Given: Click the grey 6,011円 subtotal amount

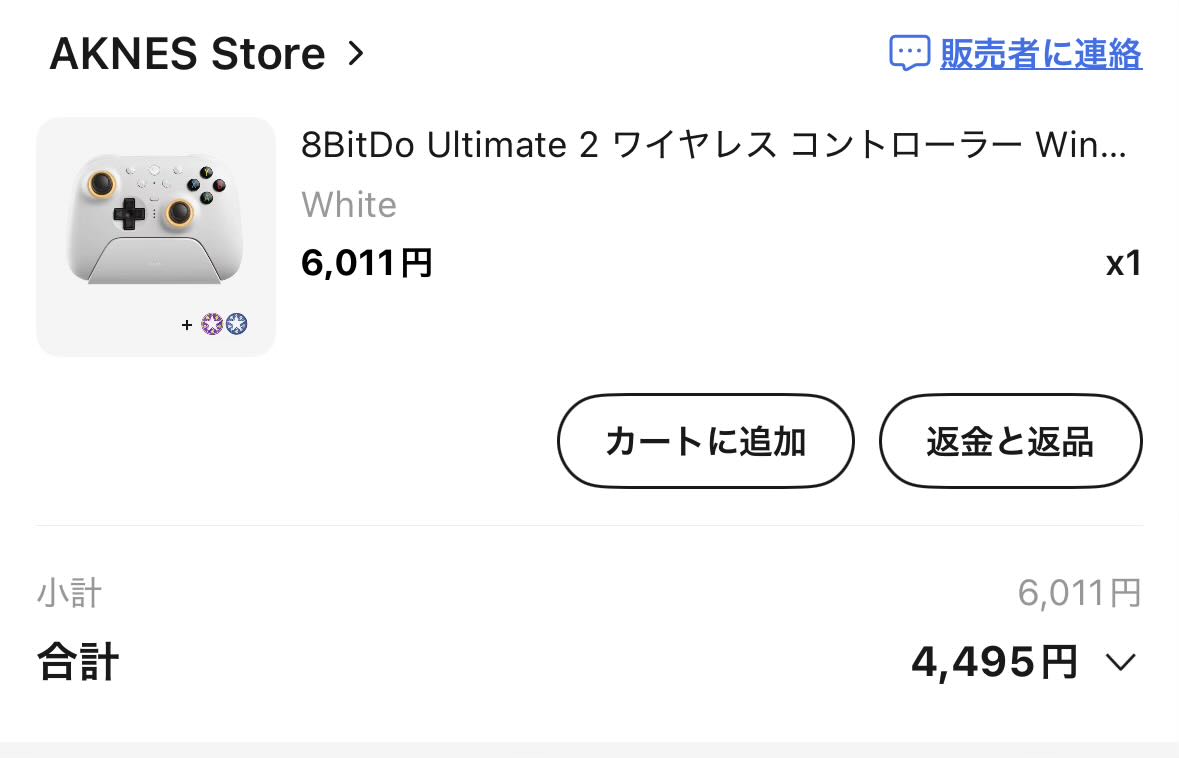Looking at the screenshot, I should coord(1079,593).
